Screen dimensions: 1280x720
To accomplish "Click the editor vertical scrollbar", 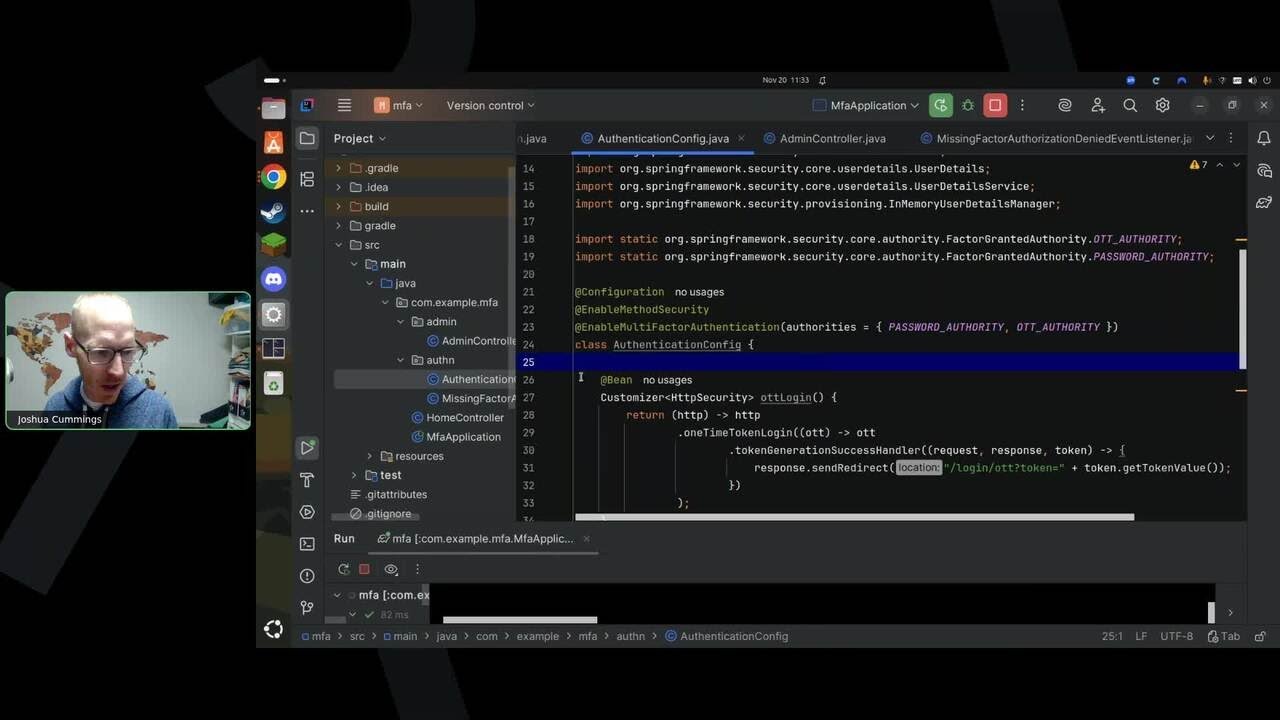I will tap(1243, 308).
